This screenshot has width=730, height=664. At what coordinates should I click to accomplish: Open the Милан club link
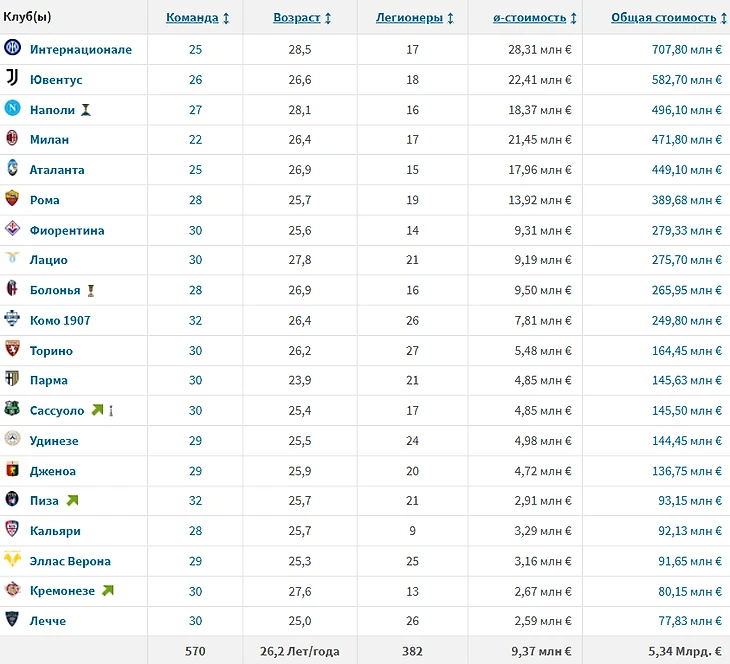click(x=49, y=140)
